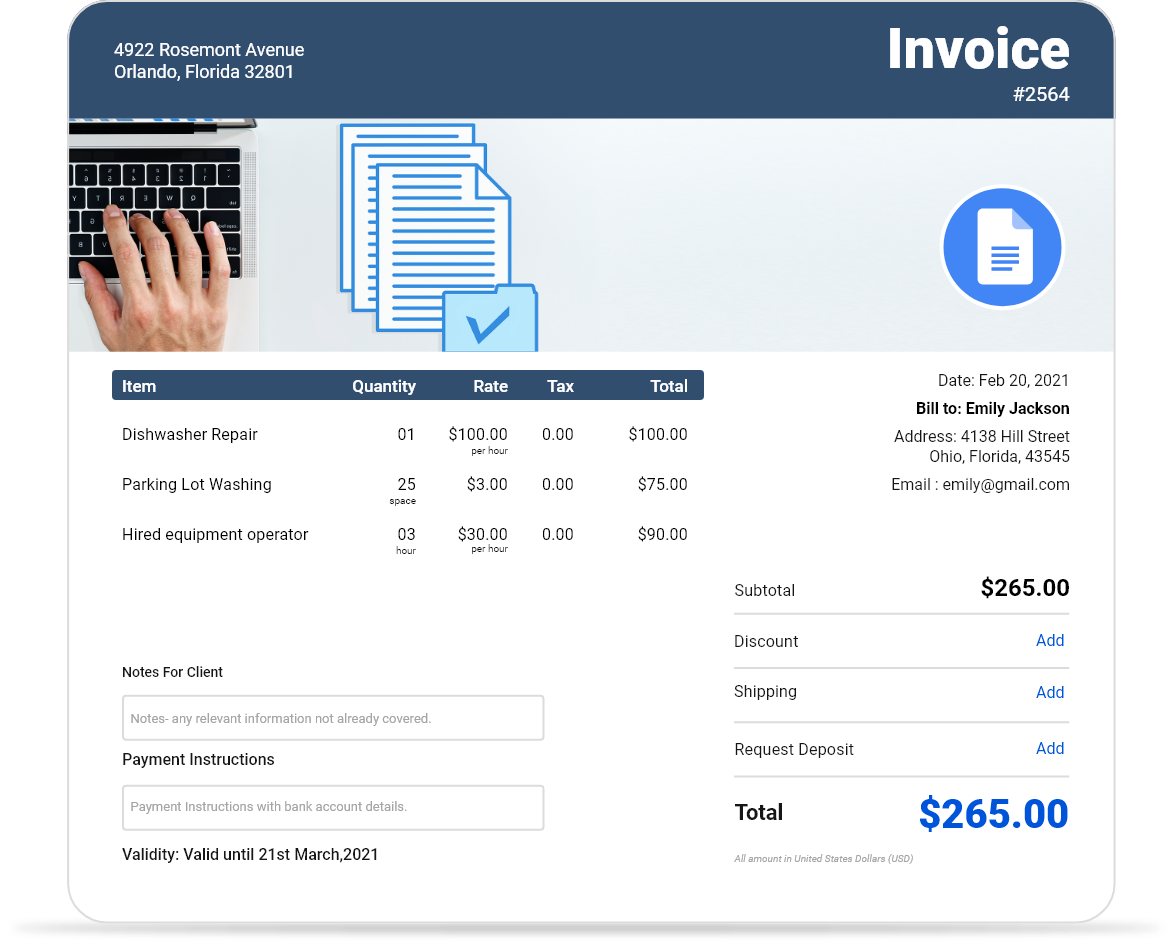Click the Rate column header
The width and height of the screenshot is (1174, 944).
coord(491,386)
